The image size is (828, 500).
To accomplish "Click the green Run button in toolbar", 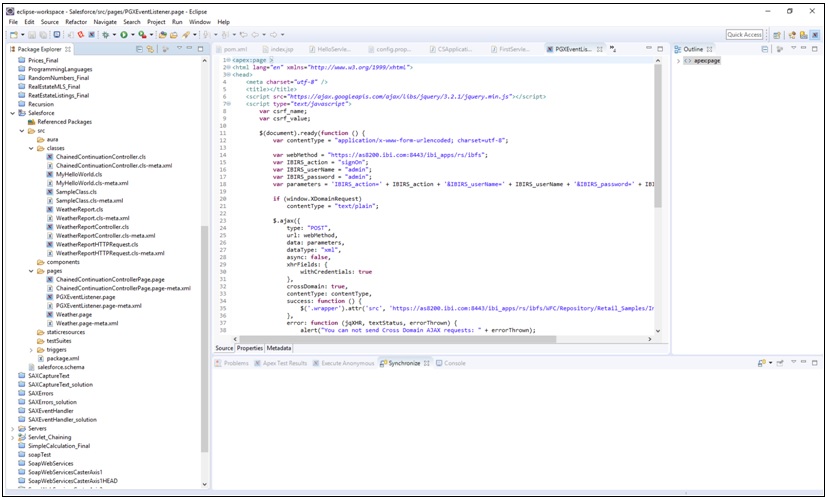I will point(124,35).
